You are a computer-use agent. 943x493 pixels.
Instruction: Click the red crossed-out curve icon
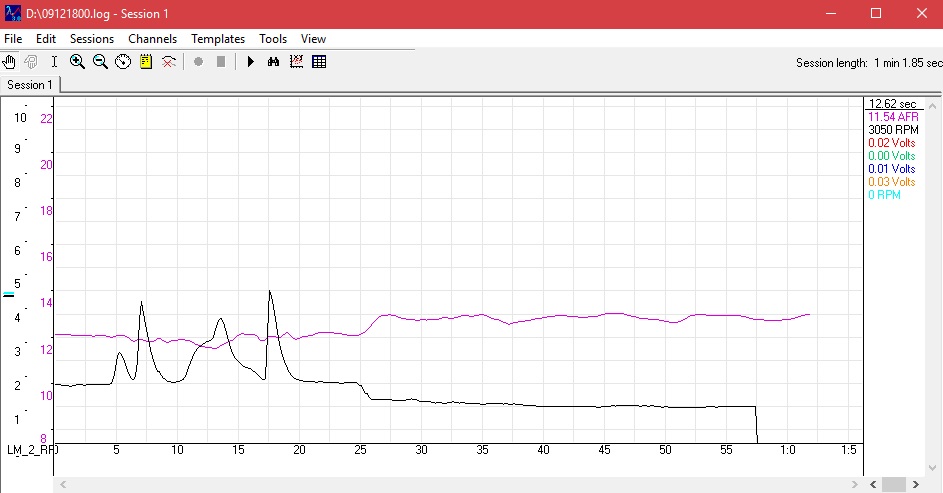169,62
